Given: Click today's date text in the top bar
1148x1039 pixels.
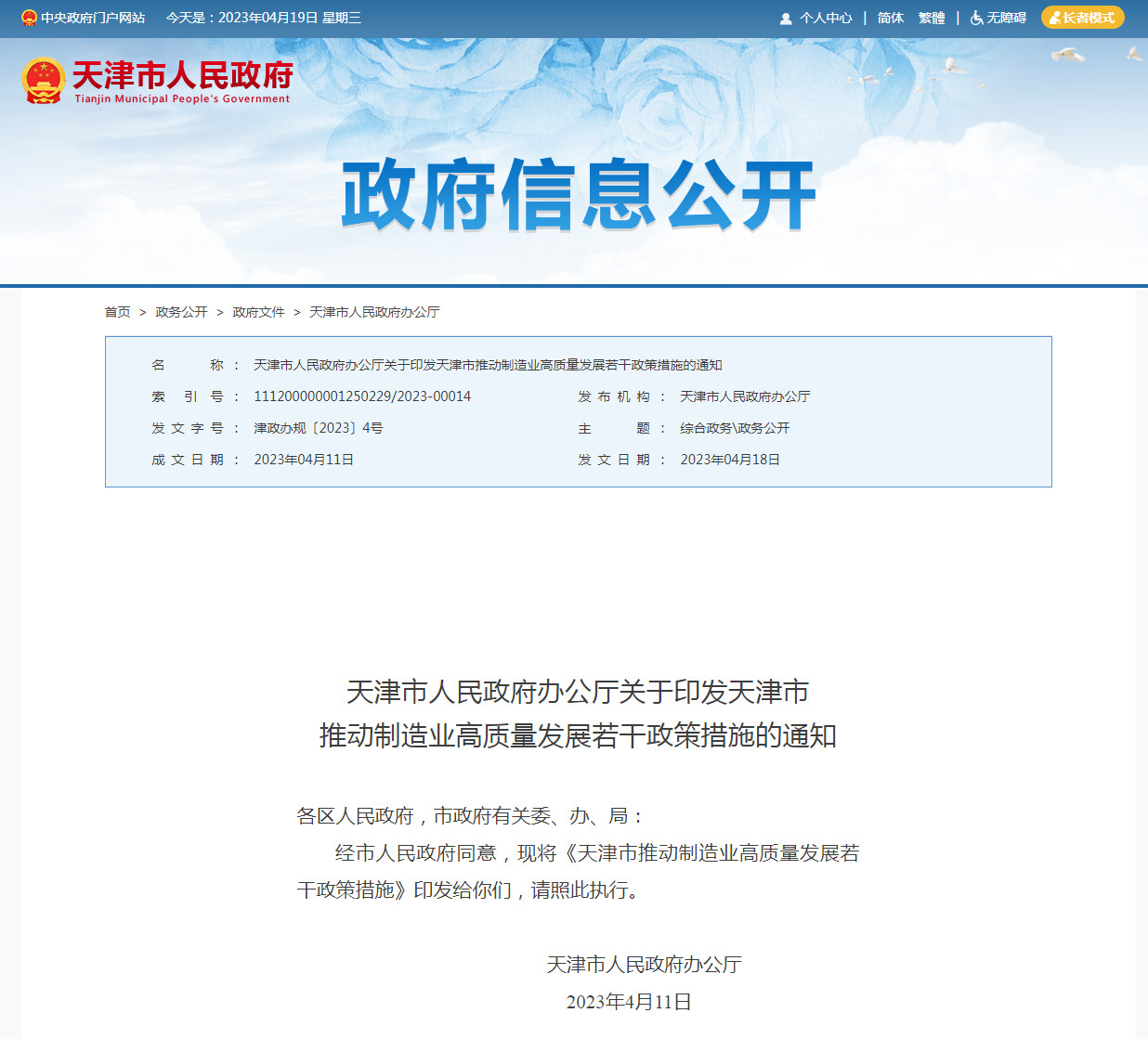Looking at the screenshot, I should pos(264,18).
